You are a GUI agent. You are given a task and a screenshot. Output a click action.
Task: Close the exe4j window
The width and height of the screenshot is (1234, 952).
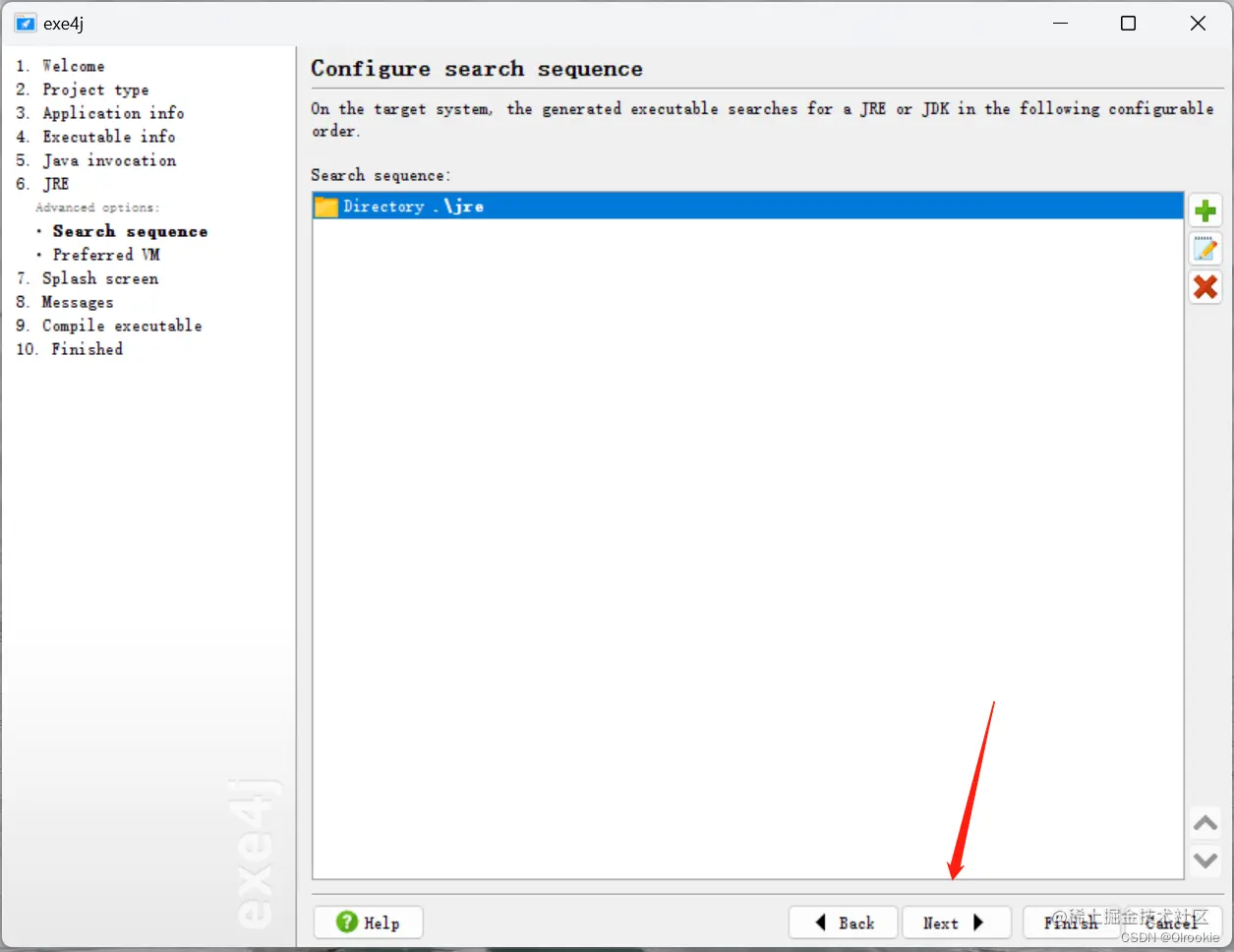pyautogui.click(x=1198, y=23)
